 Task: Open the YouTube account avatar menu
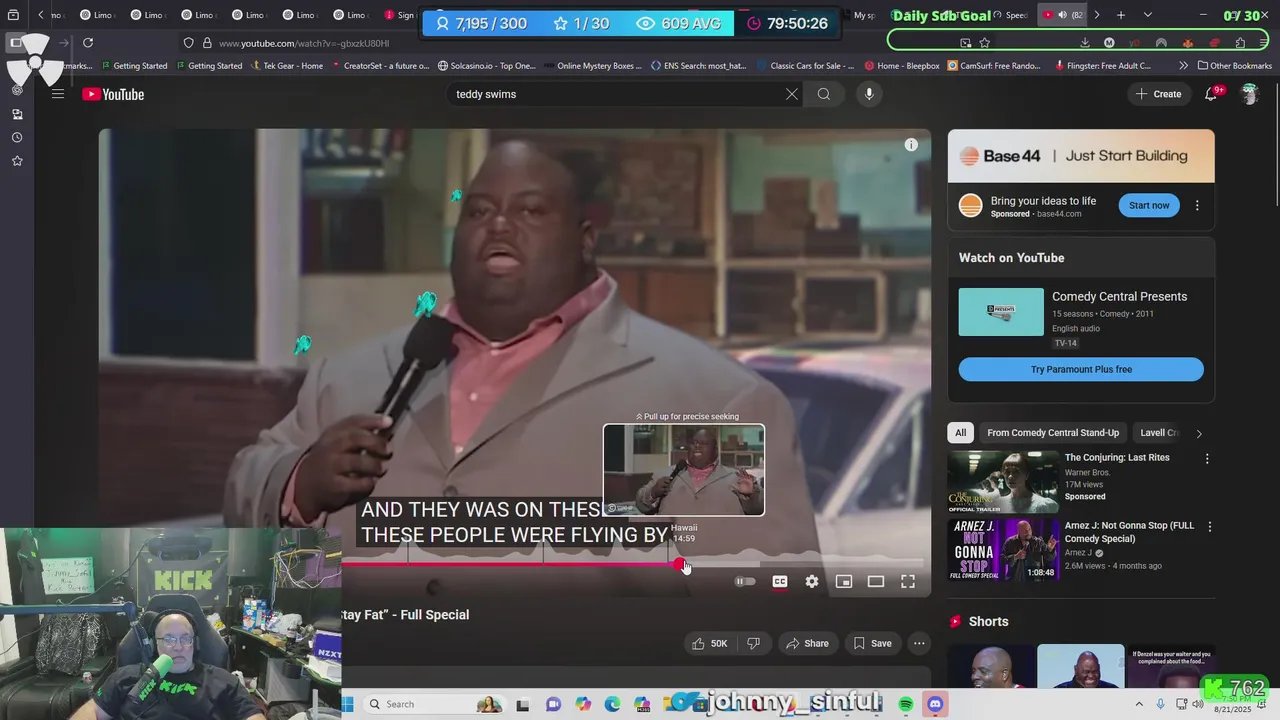pos(1249,94)
